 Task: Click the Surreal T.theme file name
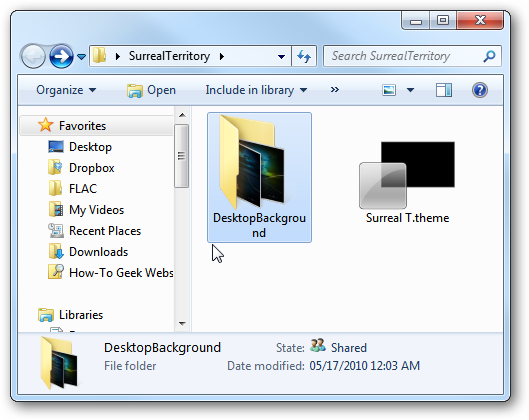click(x=408, y=218)
